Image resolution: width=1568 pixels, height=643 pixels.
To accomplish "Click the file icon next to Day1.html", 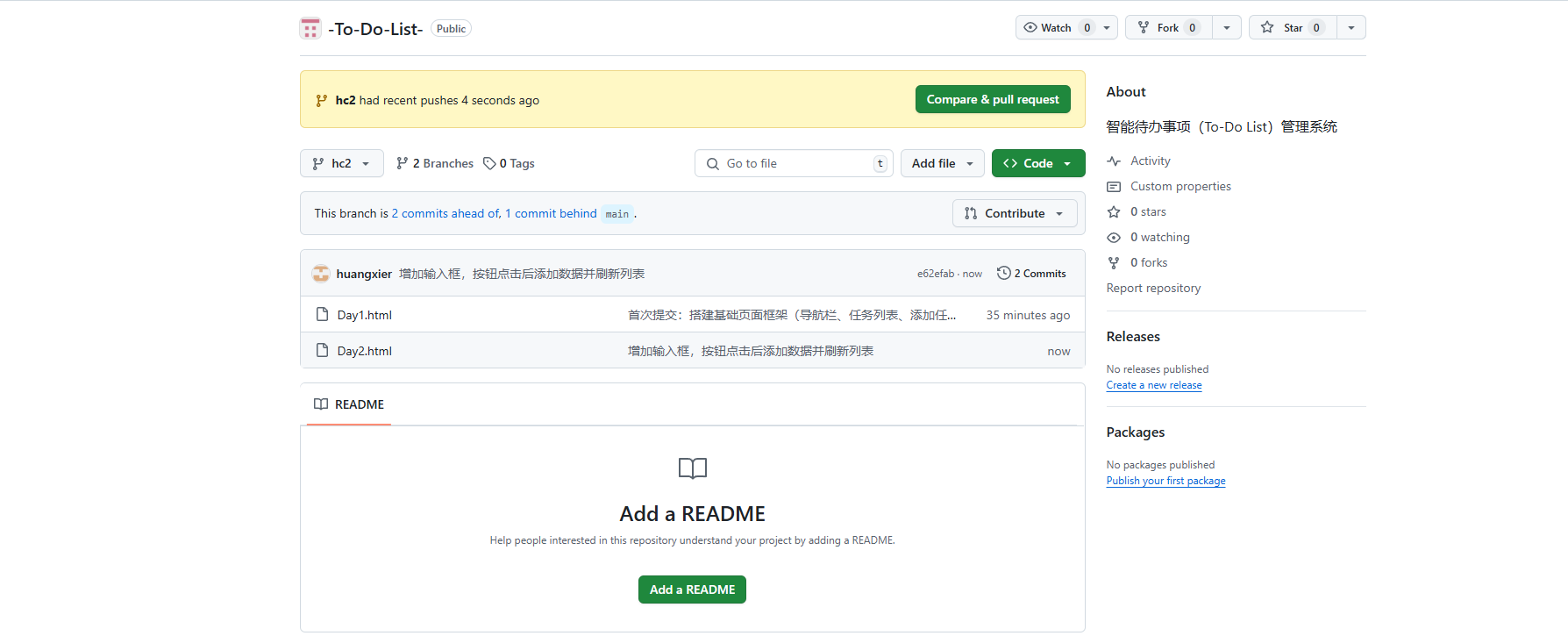I will tap(322, 314).
